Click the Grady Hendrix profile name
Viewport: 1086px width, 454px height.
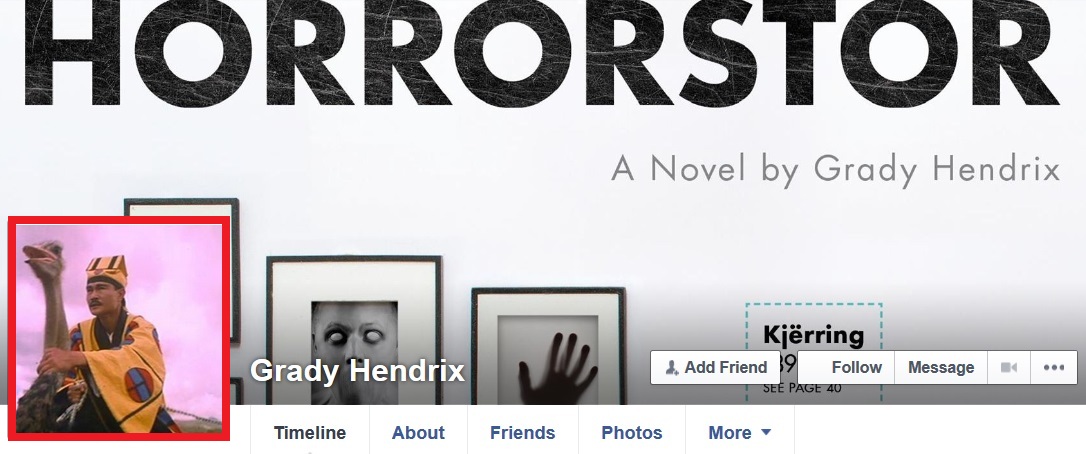tap(357, 370)
